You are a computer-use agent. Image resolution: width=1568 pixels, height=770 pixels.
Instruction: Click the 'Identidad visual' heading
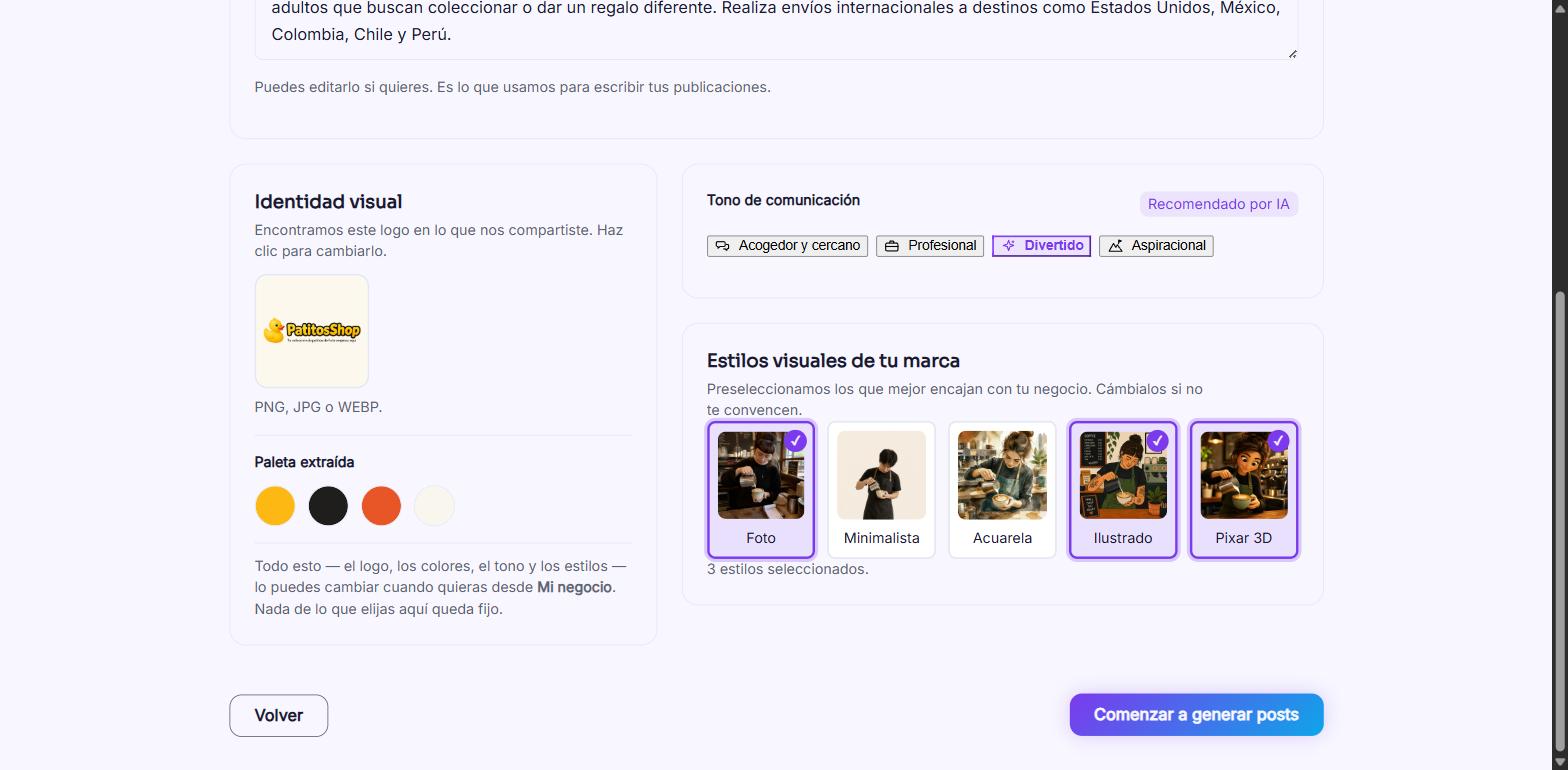coord(328,202)
